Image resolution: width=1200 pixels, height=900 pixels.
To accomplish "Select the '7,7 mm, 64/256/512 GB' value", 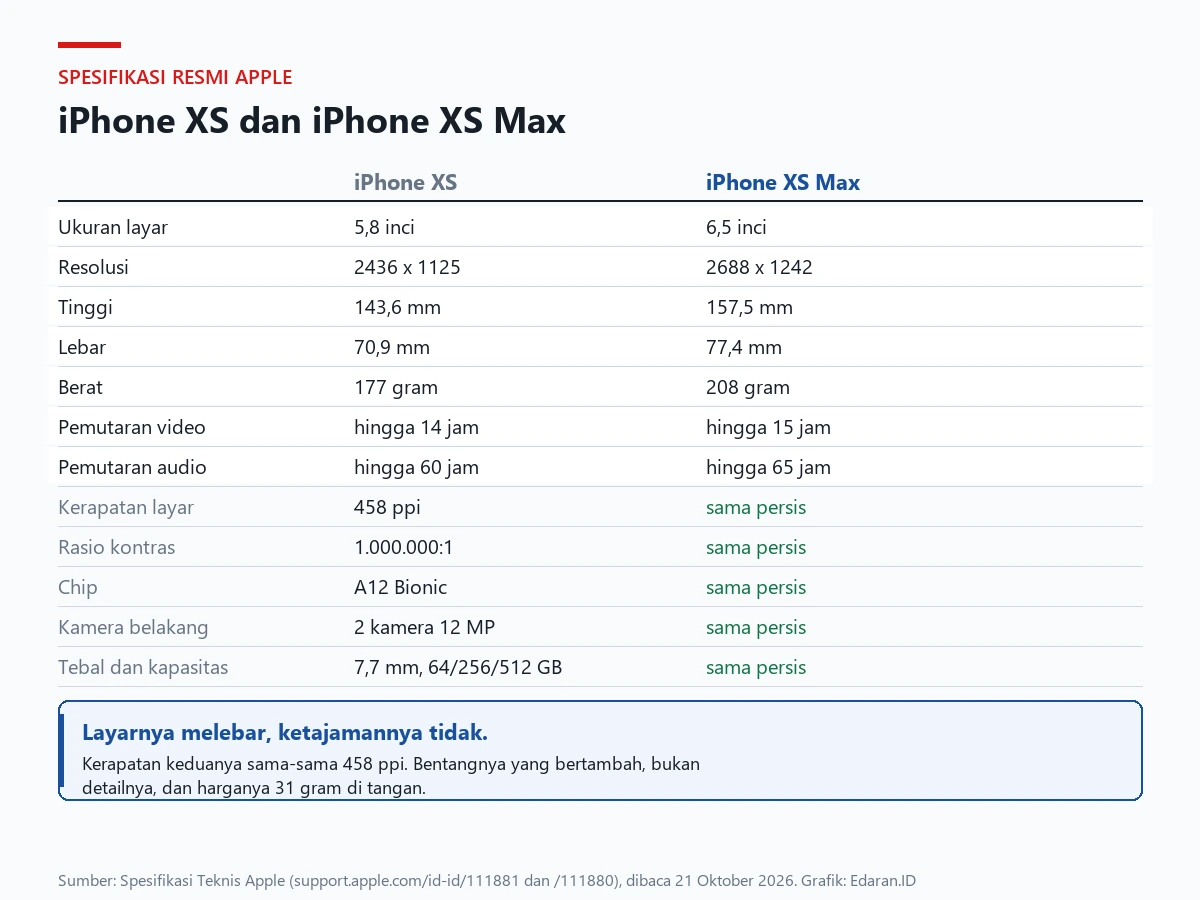I will pyautogui.click(x=458, y=667).
